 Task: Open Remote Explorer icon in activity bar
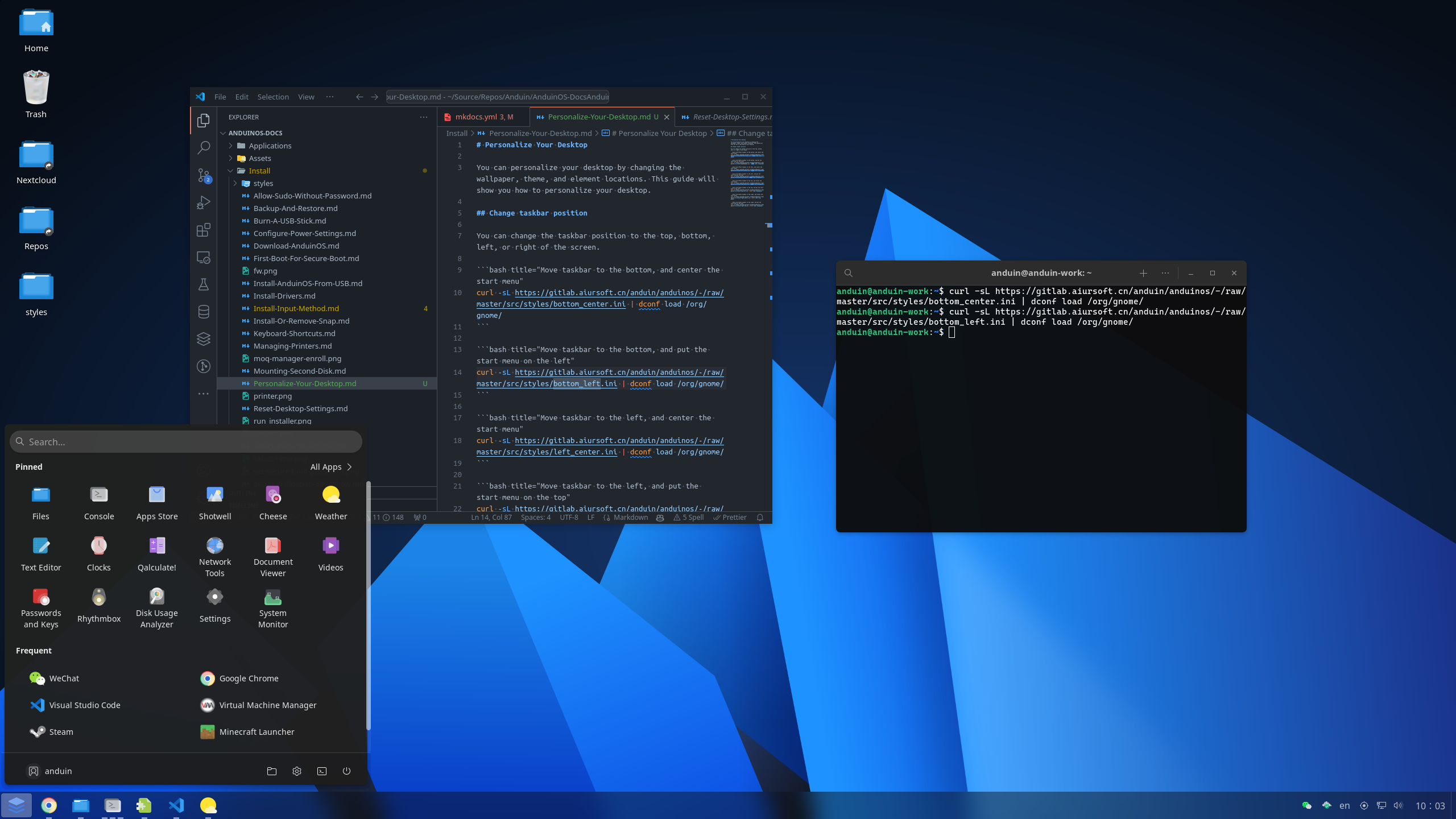pyautogui.click(x=203, y=257)
